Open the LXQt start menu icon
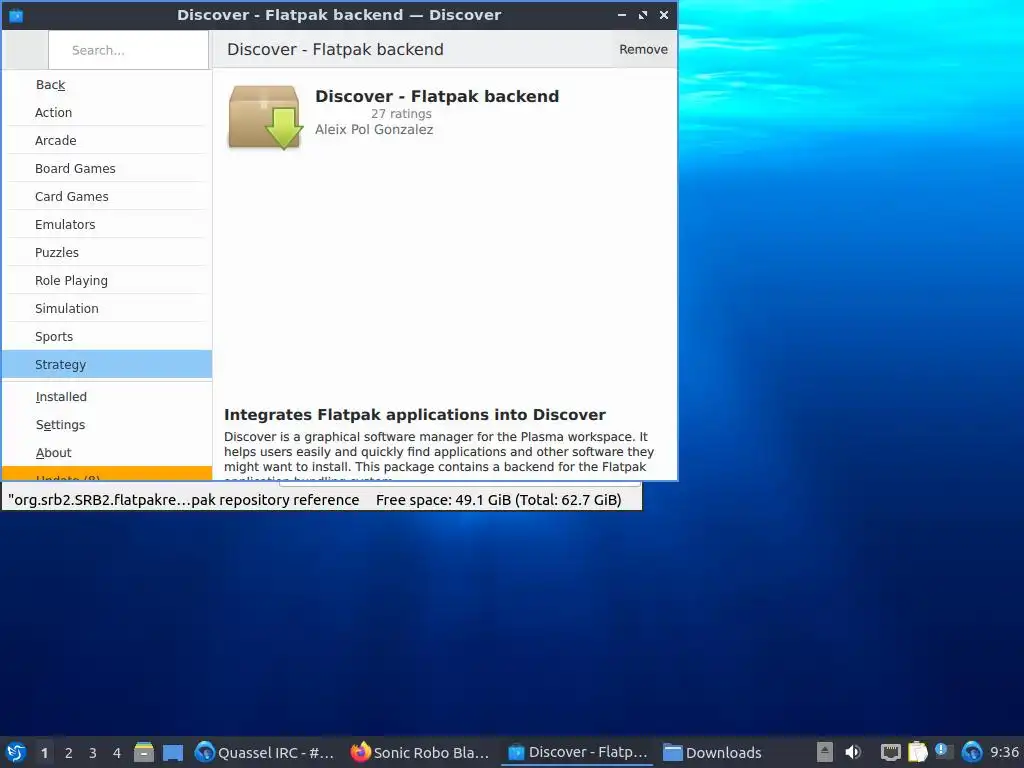Image resolution: width=1024 pixels, height=768 pixels. point(16,752)
